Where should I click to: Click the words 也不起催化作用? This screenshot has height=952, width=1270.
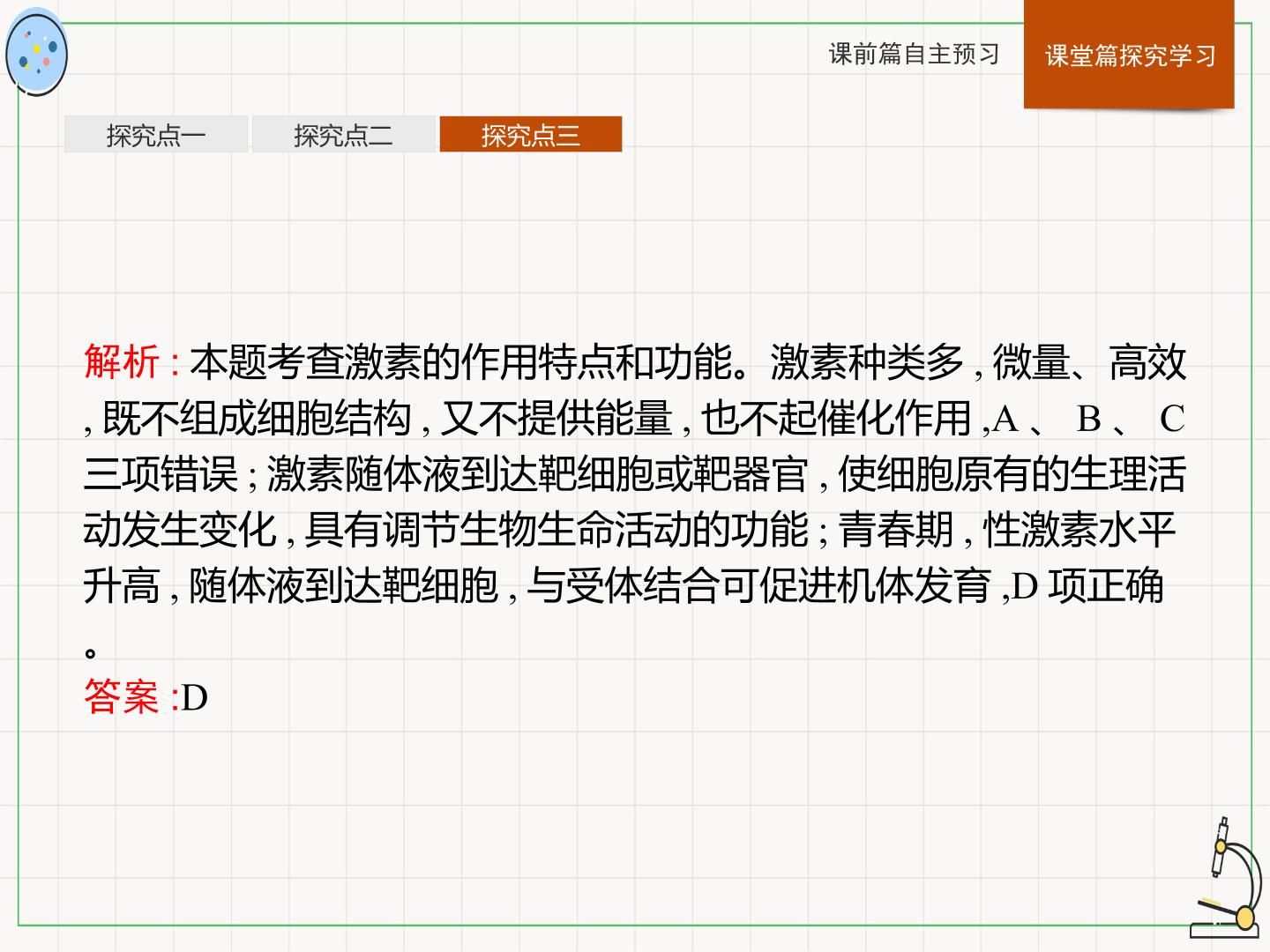click(x=836, y=418)
